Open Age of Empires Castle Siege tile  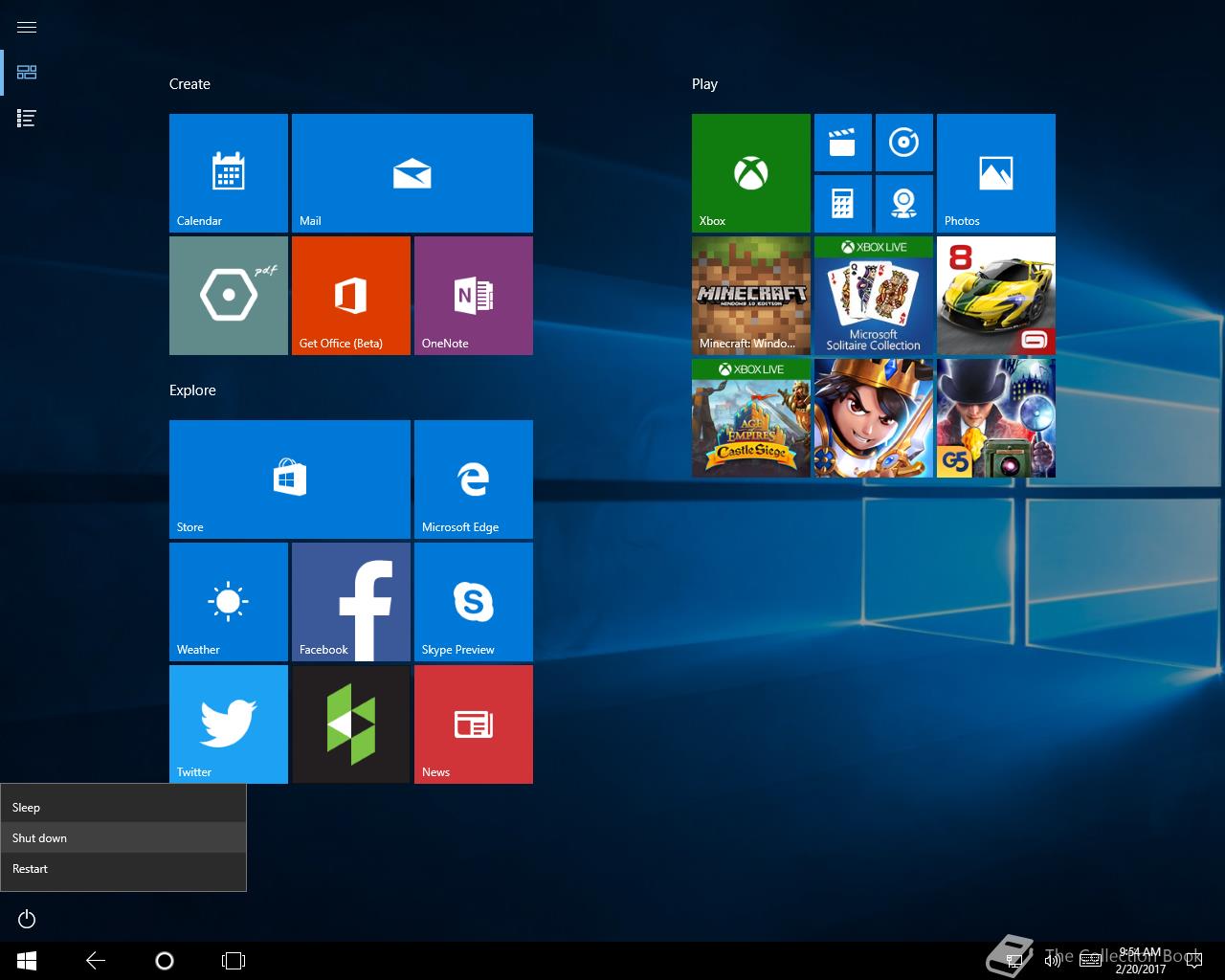(x=751, y=418)
